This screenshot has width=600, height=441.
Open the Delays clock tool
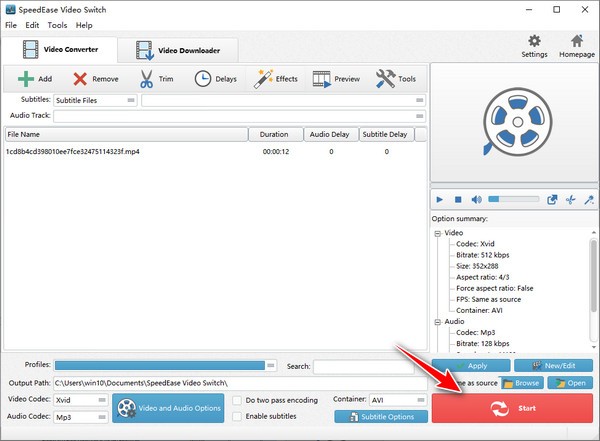(202, 78)
